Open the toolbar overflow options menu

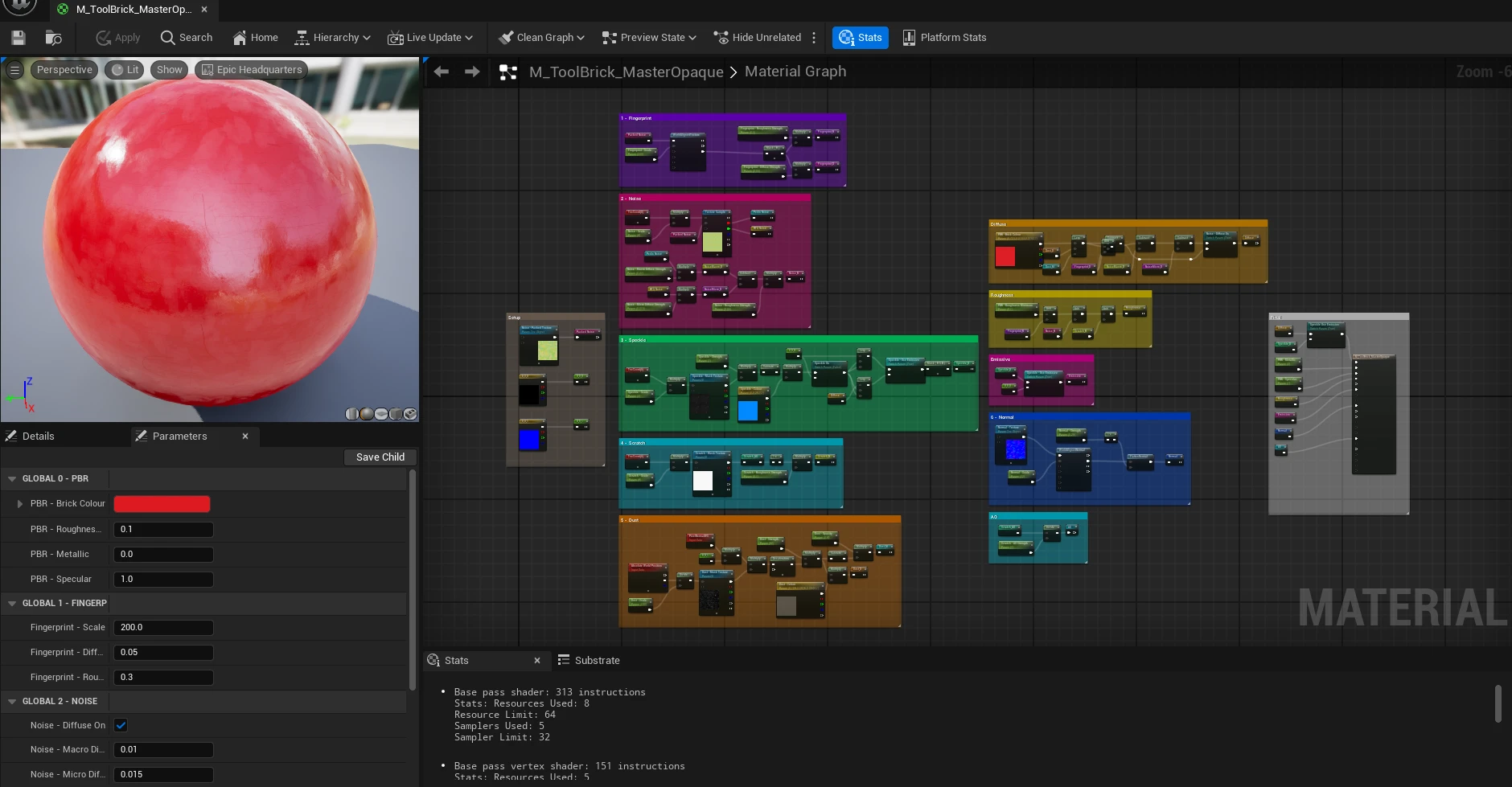point(814,37)
